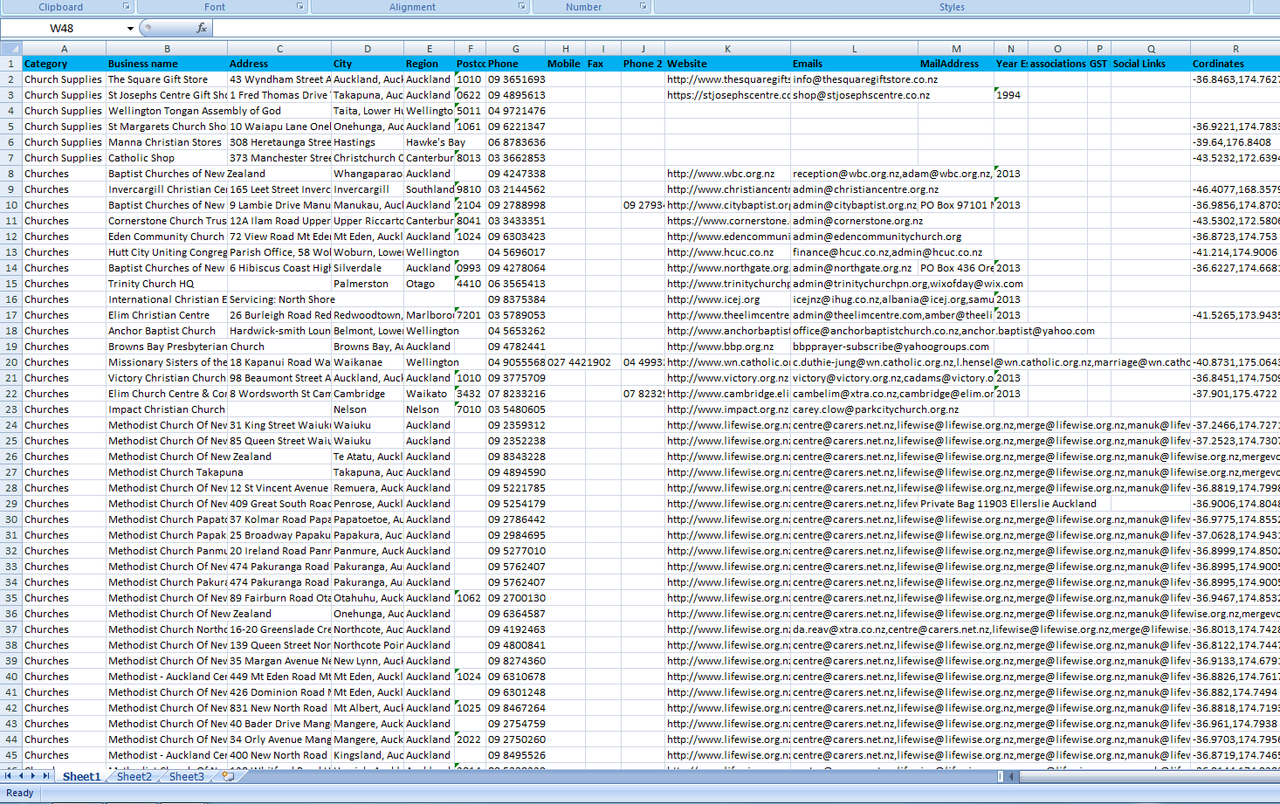Select the website cell 'http://www.icej.org'
1280x804 pixels.
(x=728, y=299)
